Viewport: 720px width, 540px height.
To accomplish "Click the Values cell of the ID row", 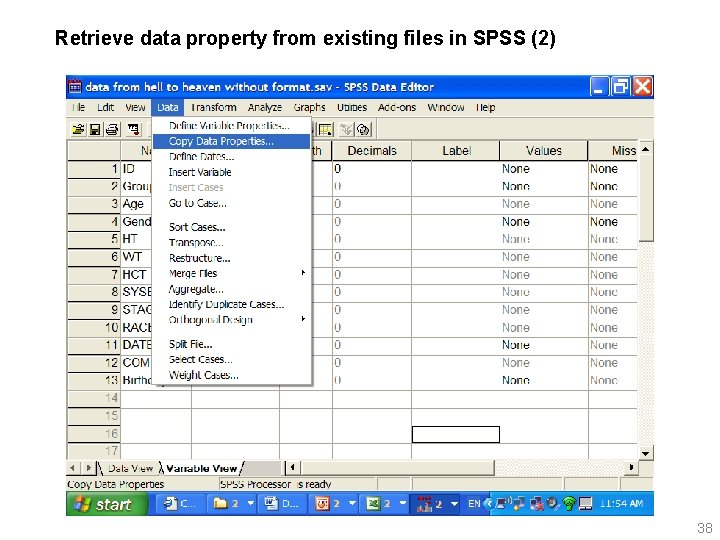I will [x=544, y=169].
